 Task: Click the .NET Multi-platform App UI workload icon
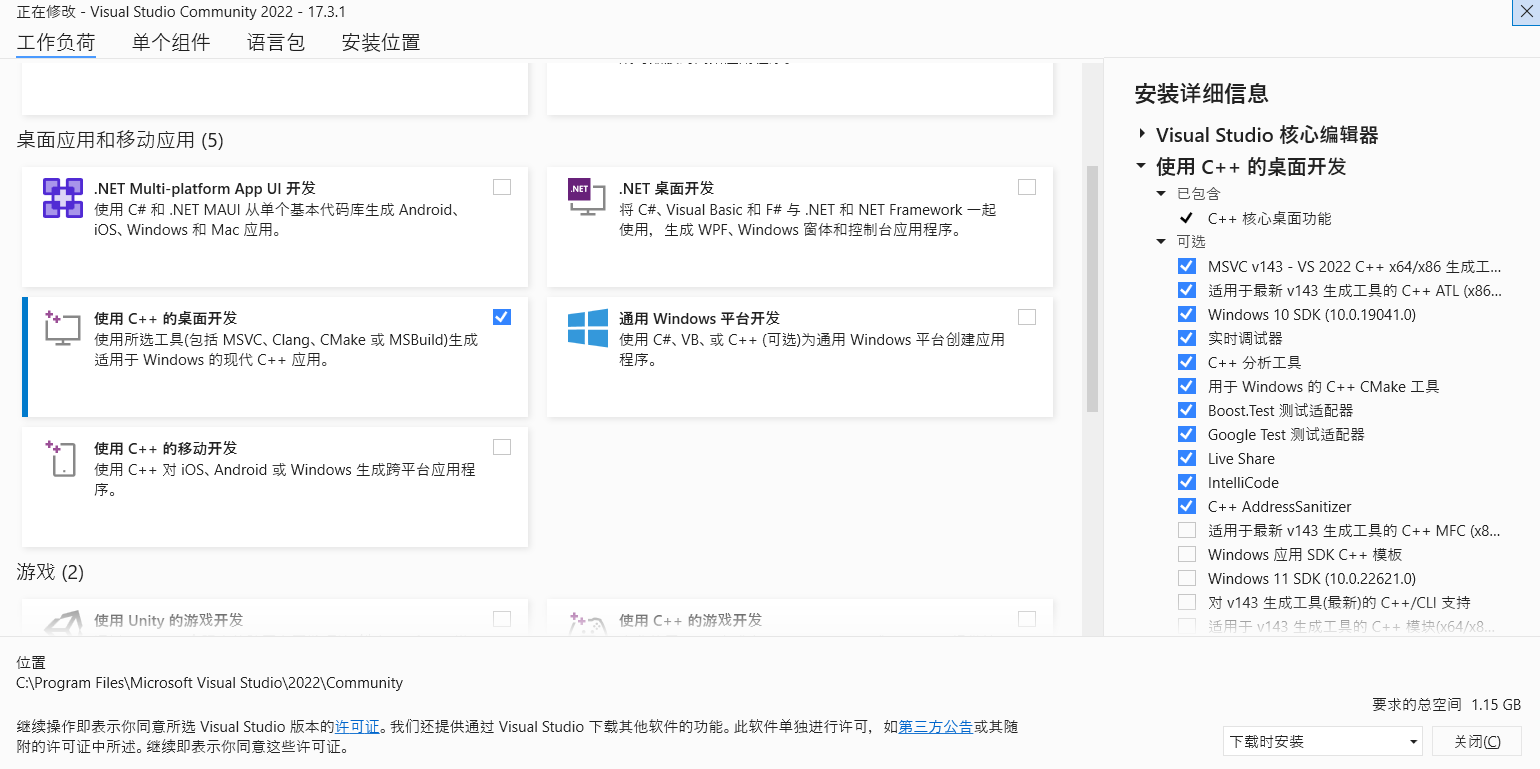[63, 198]
